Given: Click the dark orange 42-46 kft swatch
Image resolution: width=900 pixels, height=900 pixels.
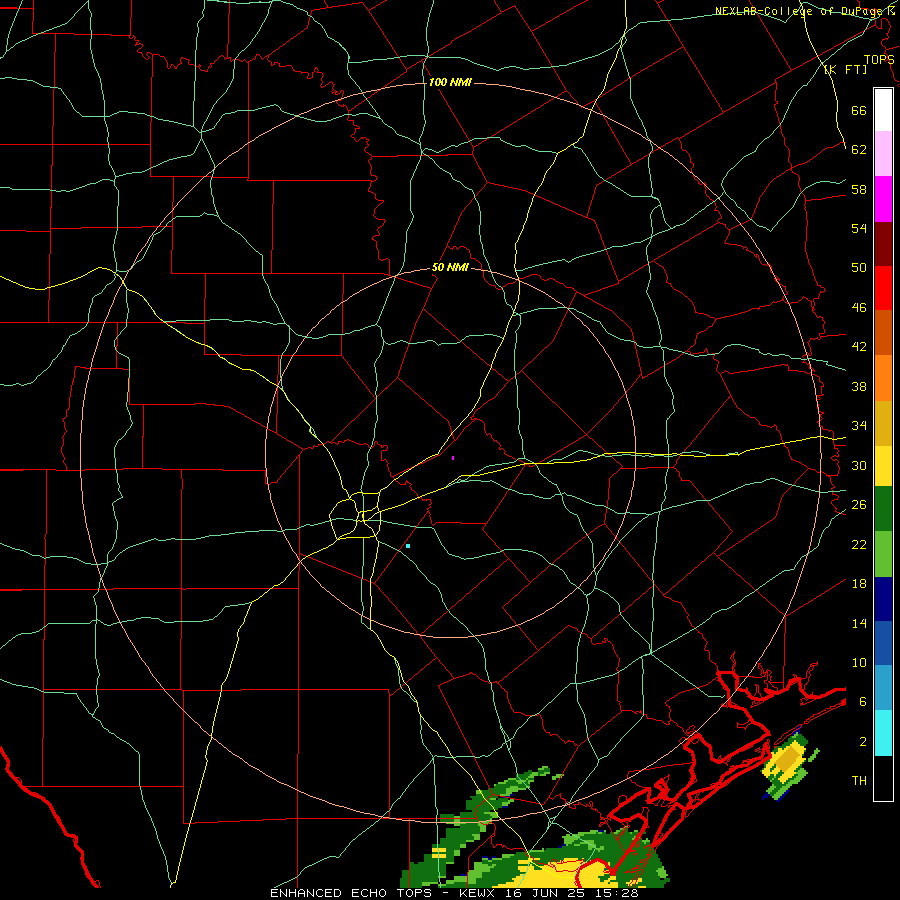Looking at the screenshot, I should click(883, 332).
